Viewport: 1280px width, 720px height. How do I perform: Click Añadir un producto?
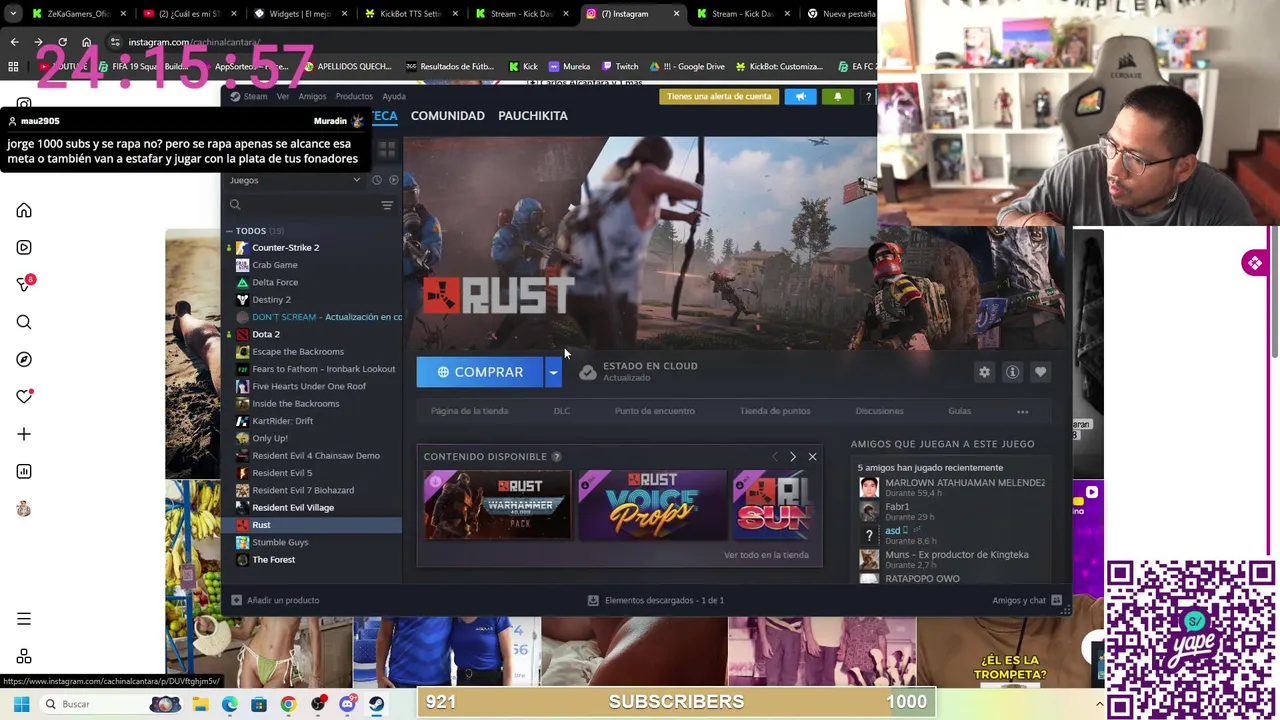pos(275,600)
